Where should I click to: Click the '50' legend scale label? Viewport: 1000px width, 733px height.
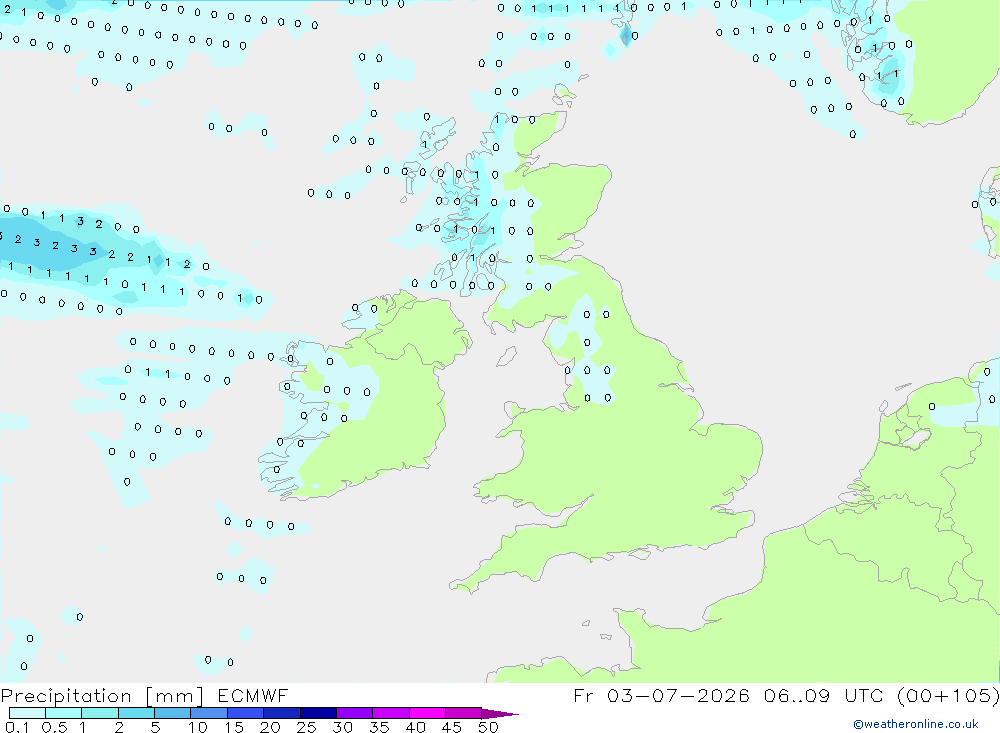(x=488, y=727)
